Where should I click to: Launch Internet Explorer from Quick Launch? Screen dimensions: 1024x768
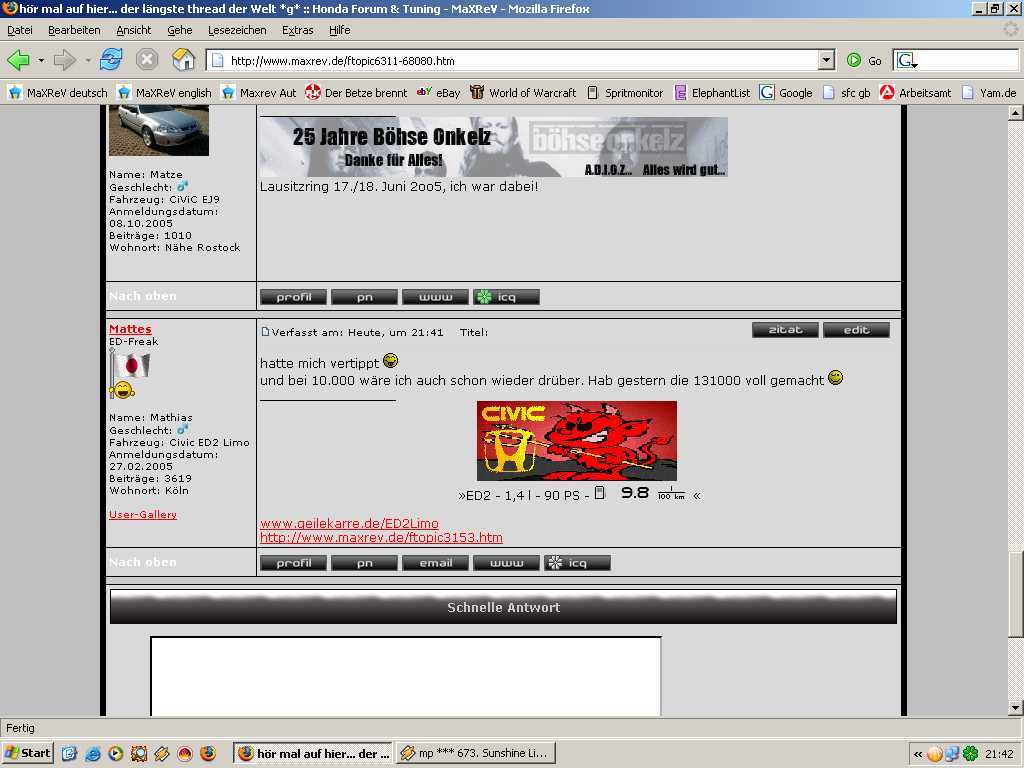(93, 754)
